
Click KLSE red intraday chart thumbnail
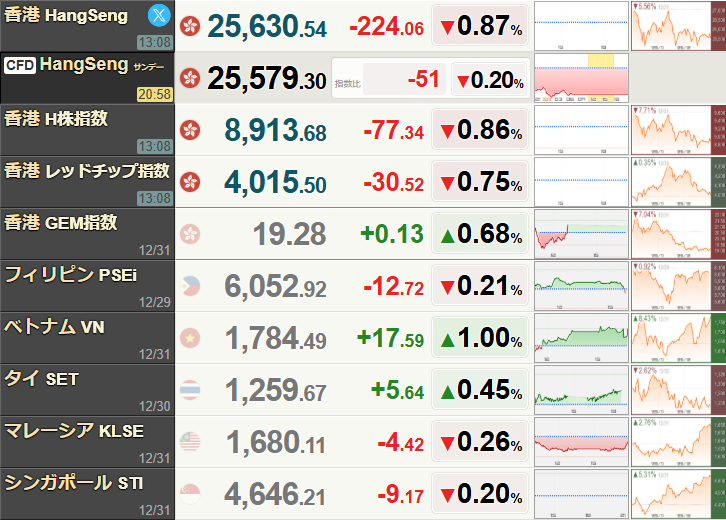tap(582, 442)
